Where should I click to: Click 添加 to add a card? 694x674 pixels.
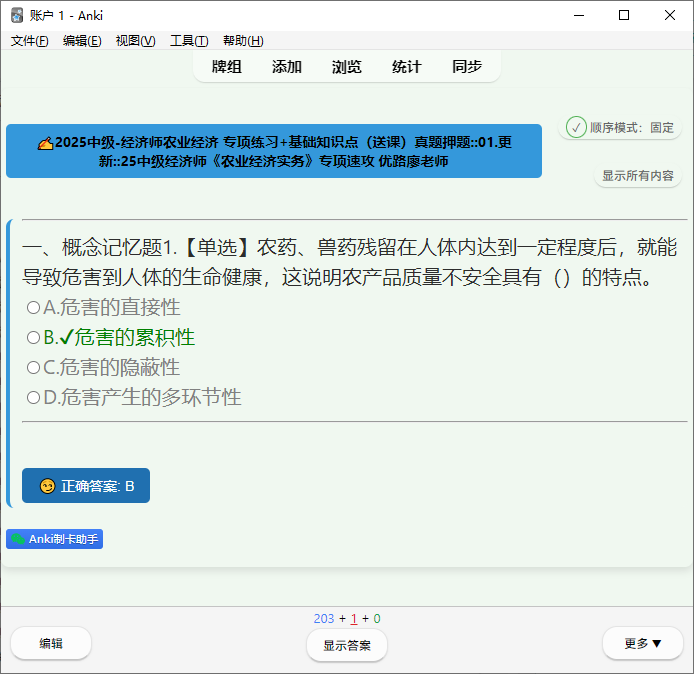point(287,67)
